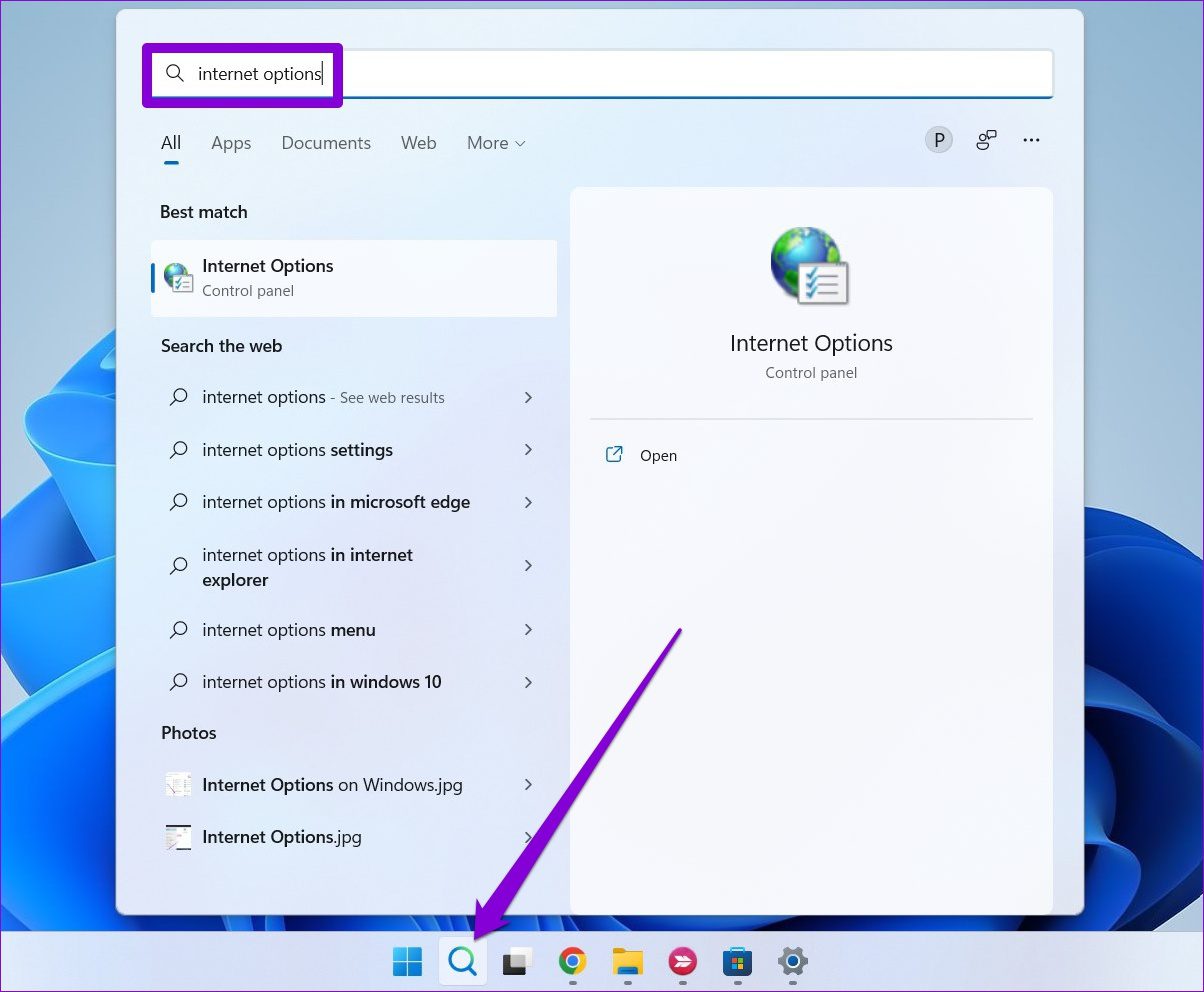Click the search box magnifier icon
1204x992 pixels.
[175, 74]
